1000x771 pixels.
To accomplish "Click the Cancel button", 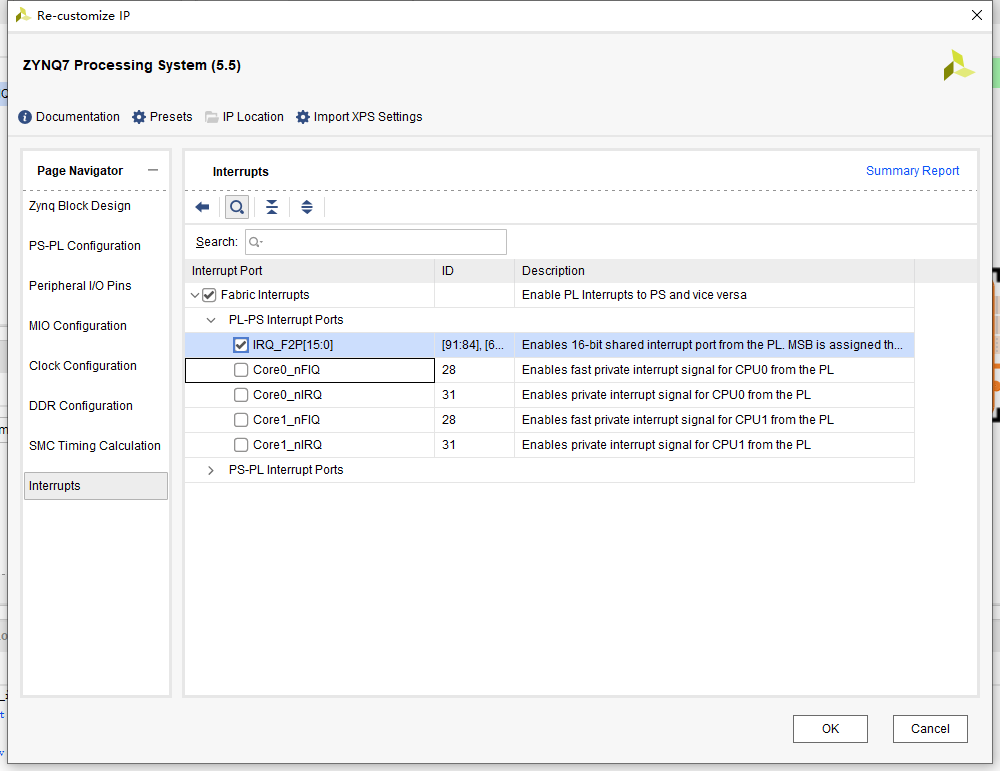I will [x=930, y=728].
